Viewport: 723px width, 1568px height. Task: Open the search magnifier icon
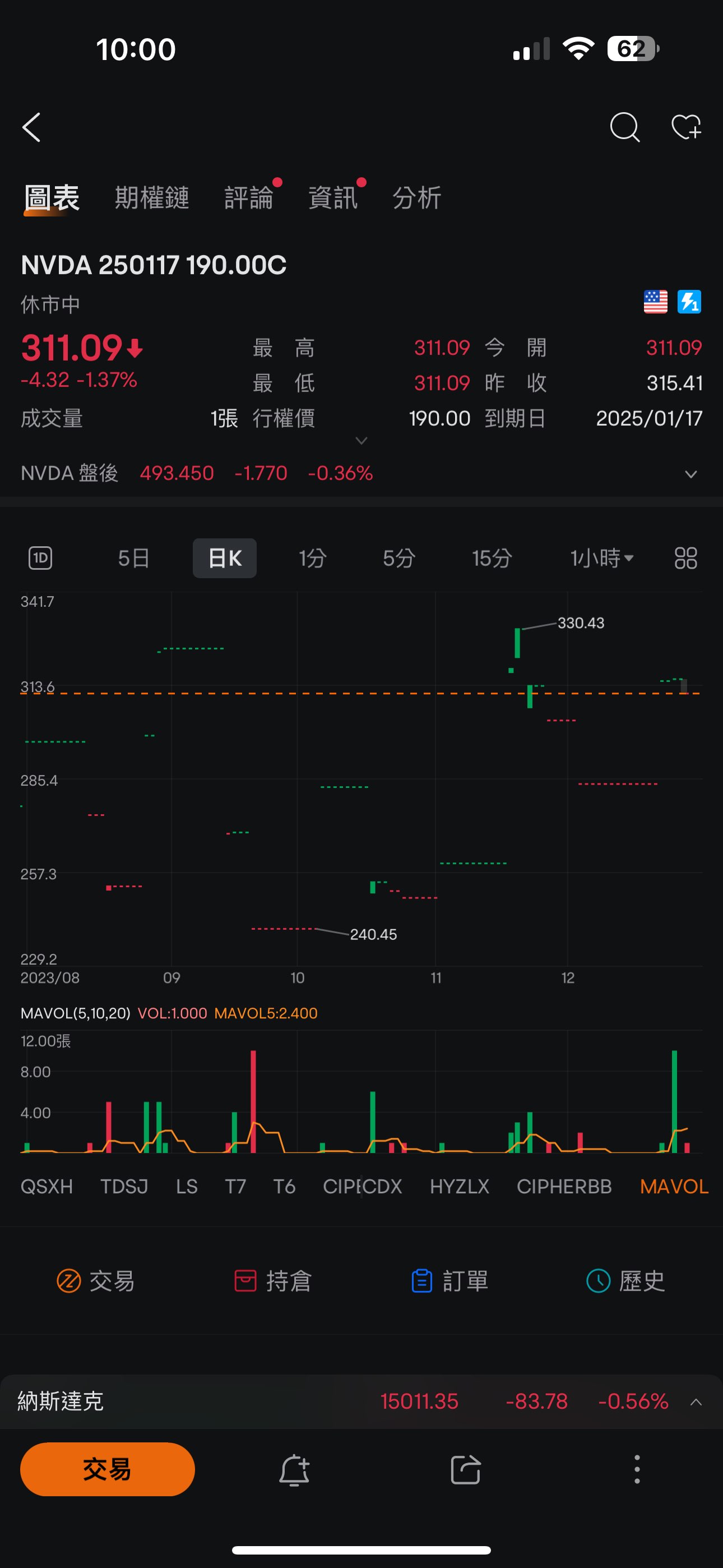click(x=624, y=127)
